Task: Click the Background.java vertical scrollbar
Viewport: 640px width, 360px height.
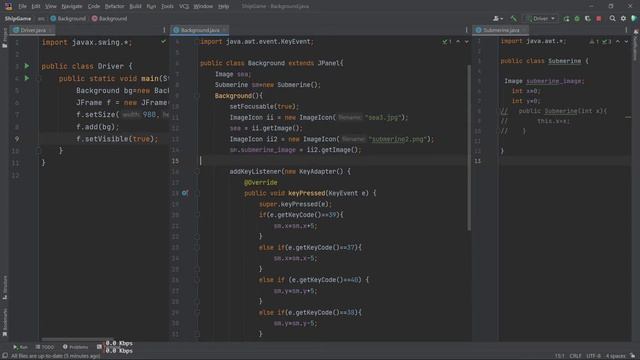Action: click(x=469, y=148)
